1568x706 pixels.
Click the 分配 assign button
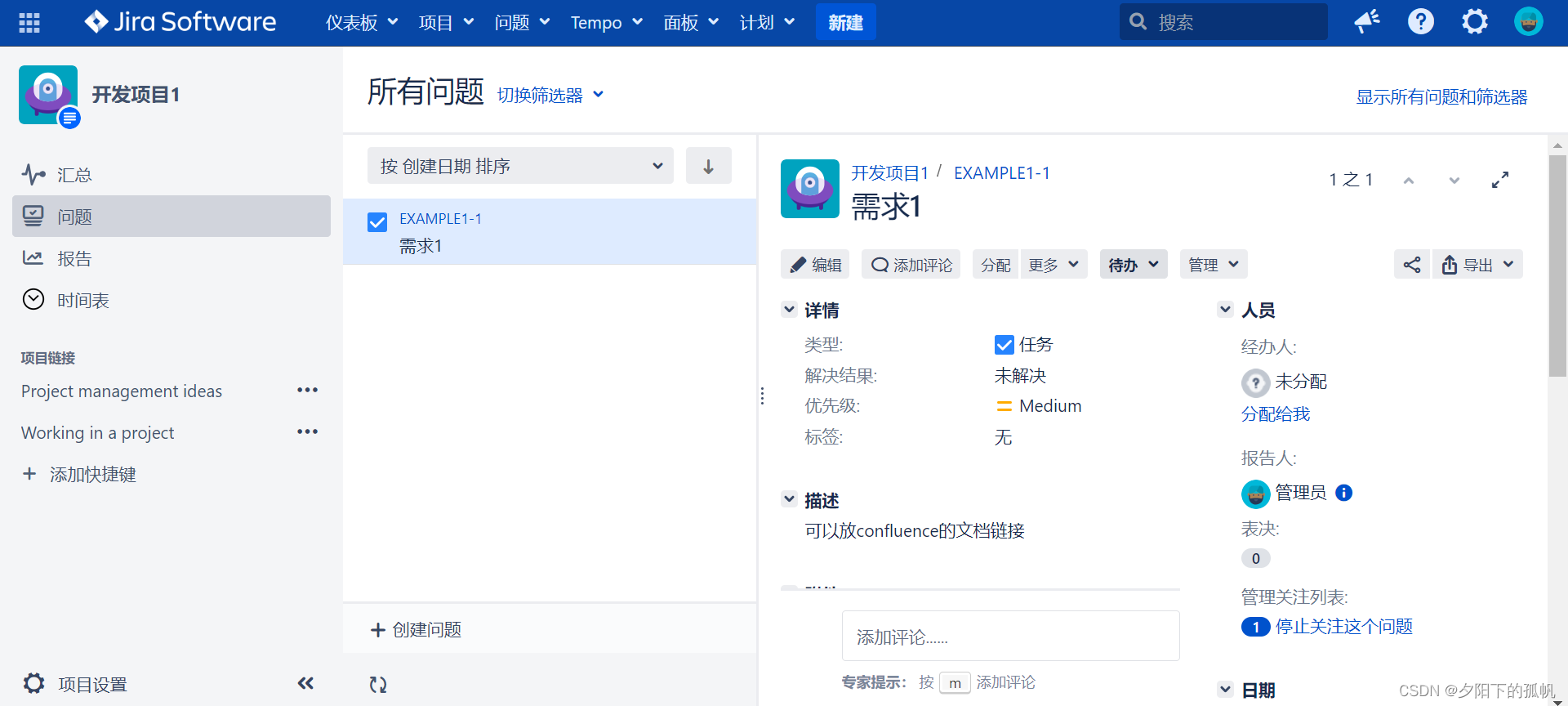coord(996,265)
